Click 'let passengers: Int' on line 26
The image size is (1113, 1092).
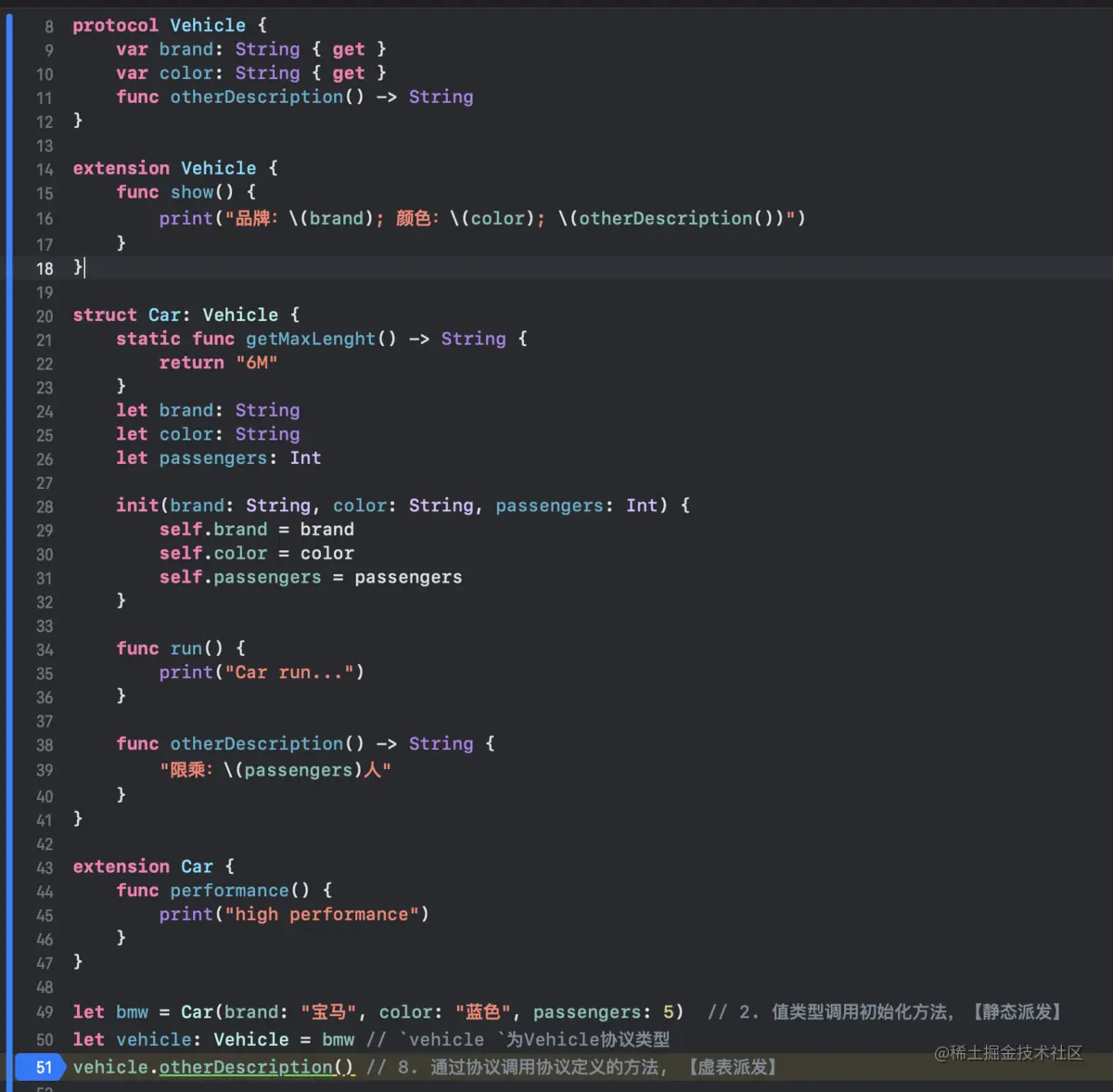[219, 458]
